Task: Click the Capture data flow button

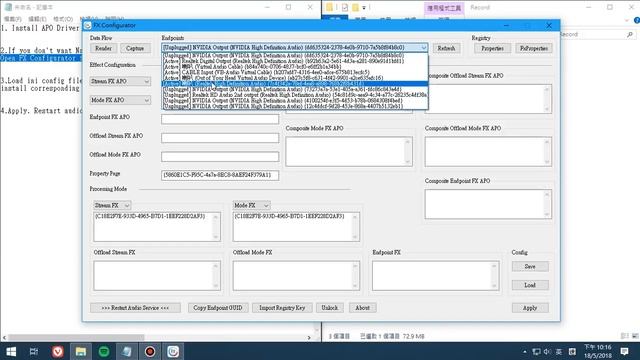Action: [135, 48]
